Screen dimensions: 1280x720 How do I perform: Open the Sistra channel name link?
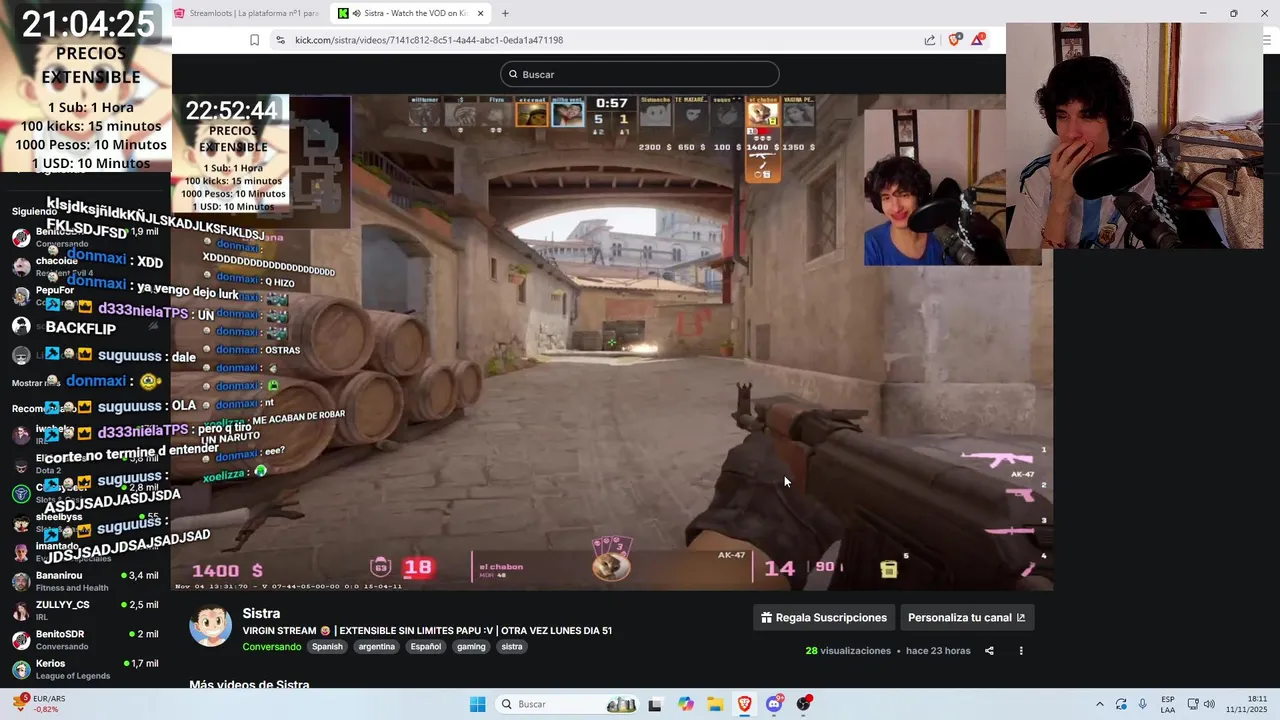(x=261, y=613)
